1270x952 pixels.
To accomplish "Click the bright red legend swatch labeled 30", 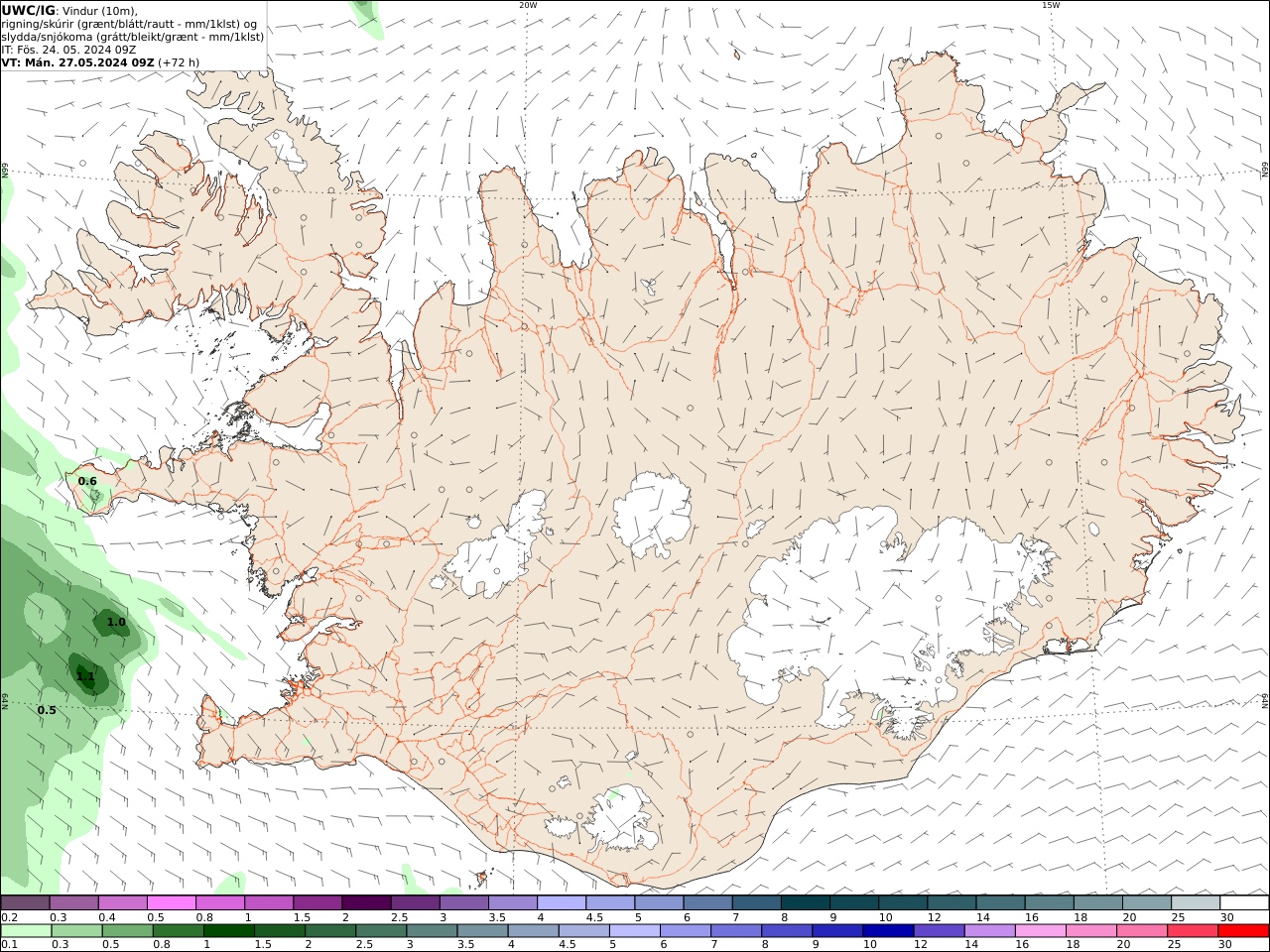I will (1243, 931).
